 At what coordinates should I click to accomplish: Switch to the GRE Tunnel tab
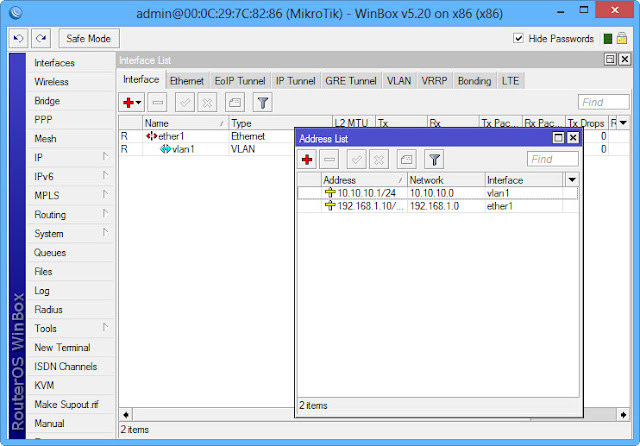point(351,81)
